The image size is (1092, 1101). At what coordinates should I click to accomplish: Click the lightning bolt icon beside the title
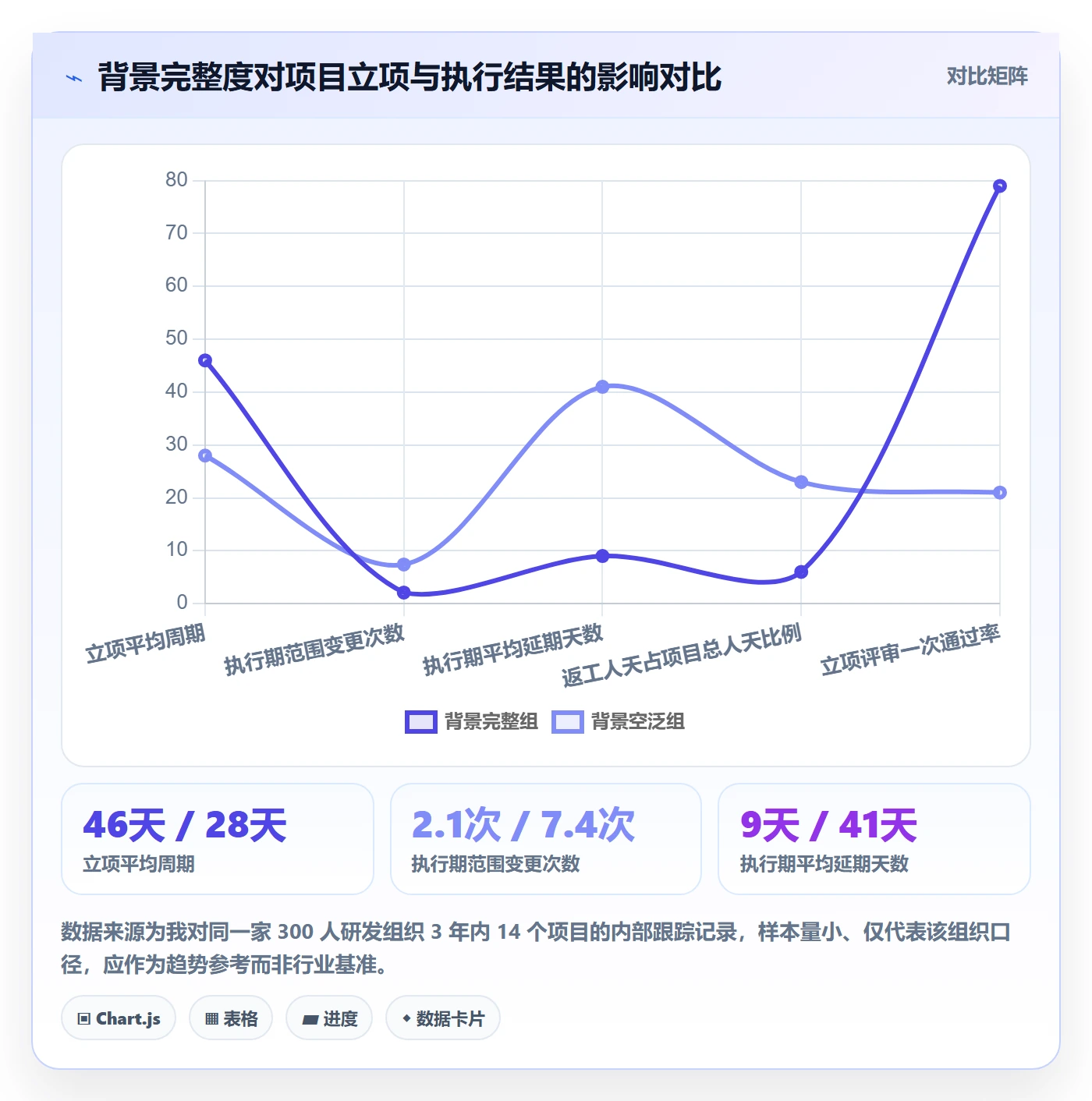[74, 78]
